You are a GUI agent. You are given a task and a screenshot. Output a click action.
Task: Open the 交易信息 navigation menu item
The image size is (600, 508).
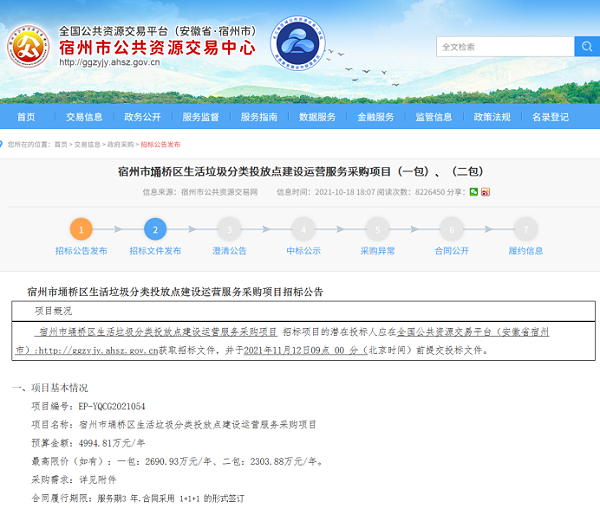[84, 117]
